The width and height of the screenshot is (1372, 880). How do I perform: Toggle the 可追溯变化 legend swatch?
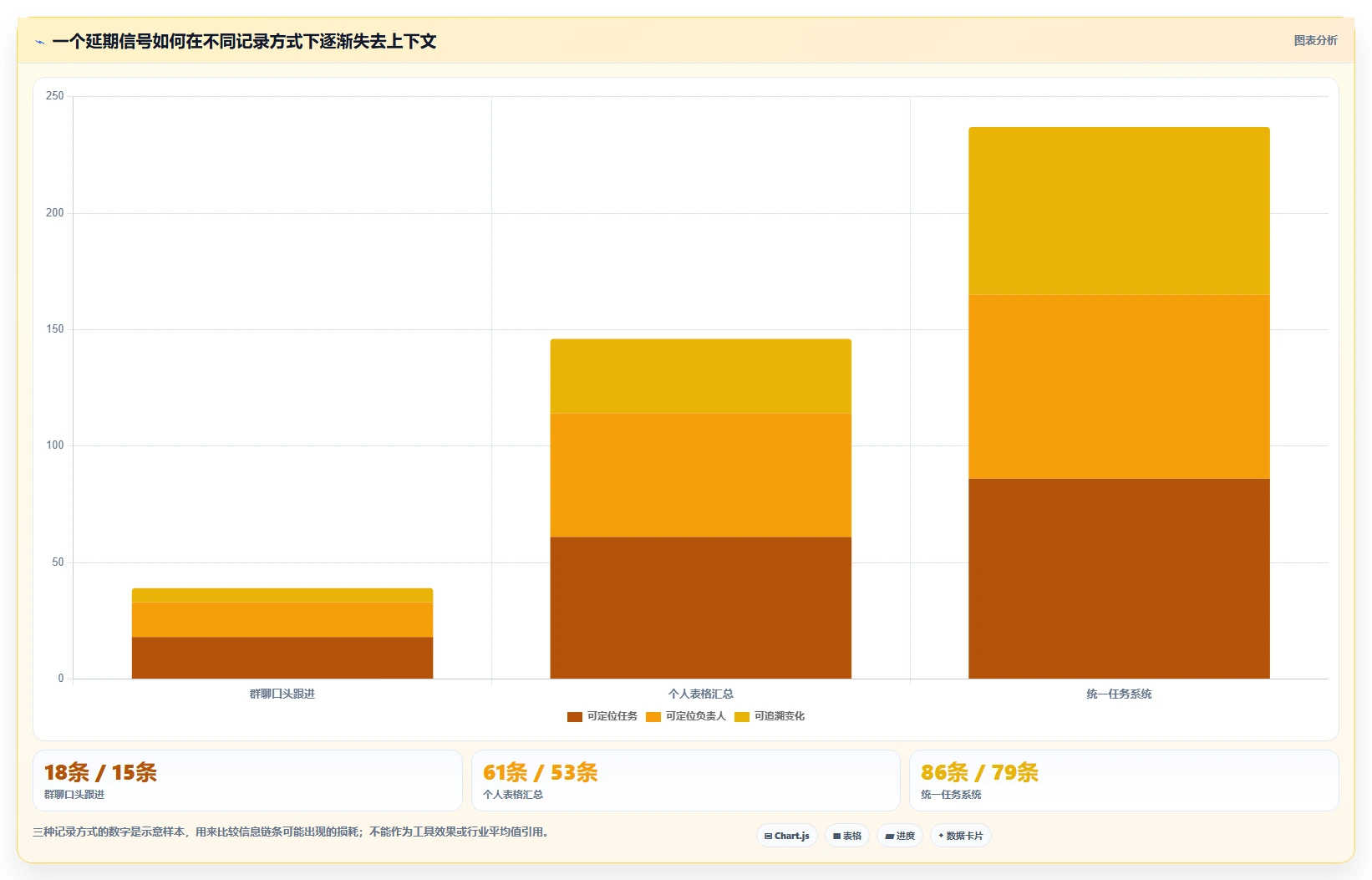click(x=742, y=716)
